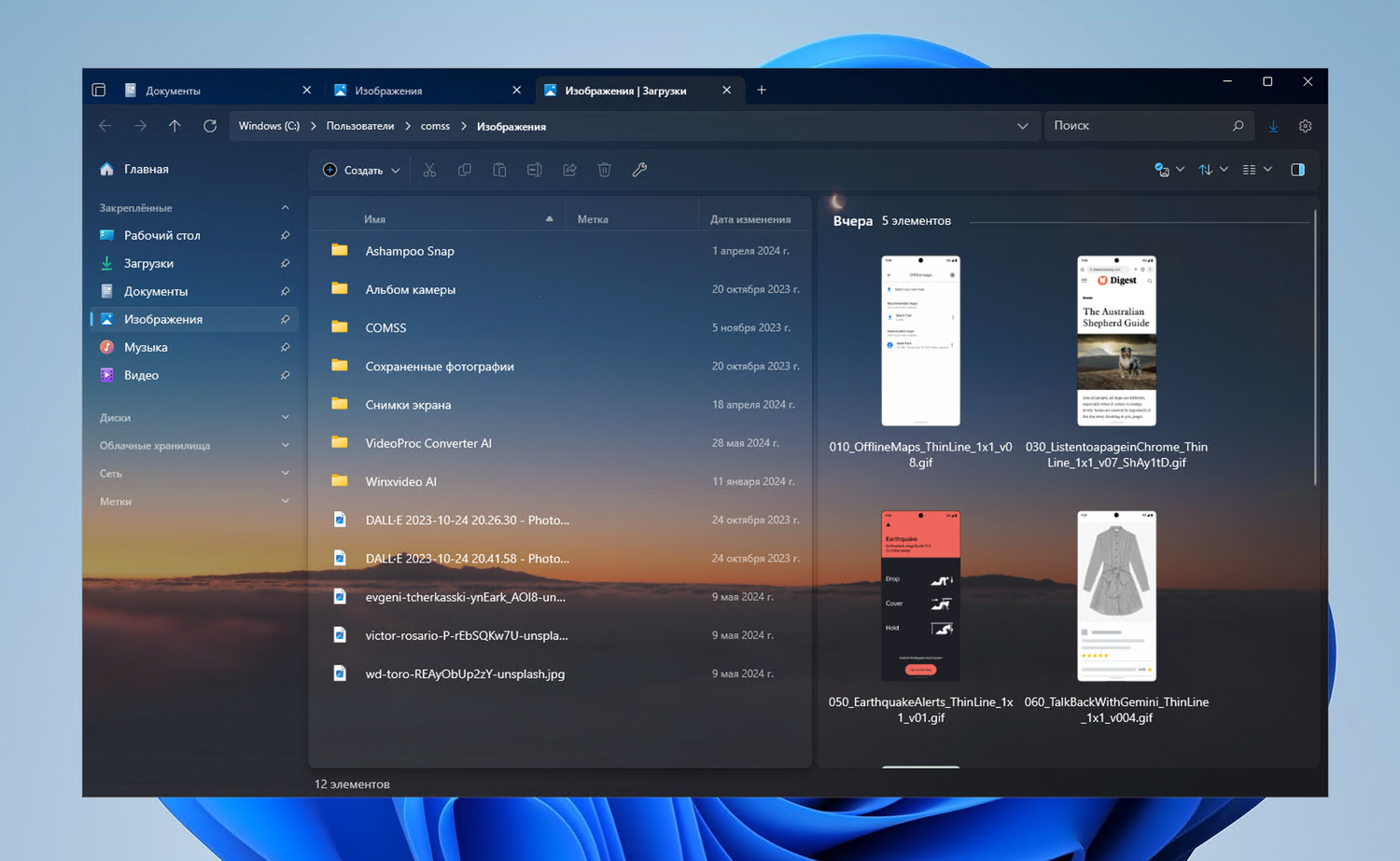
Task: Open the tab actions menu icon
Action: tap(99, 90)
